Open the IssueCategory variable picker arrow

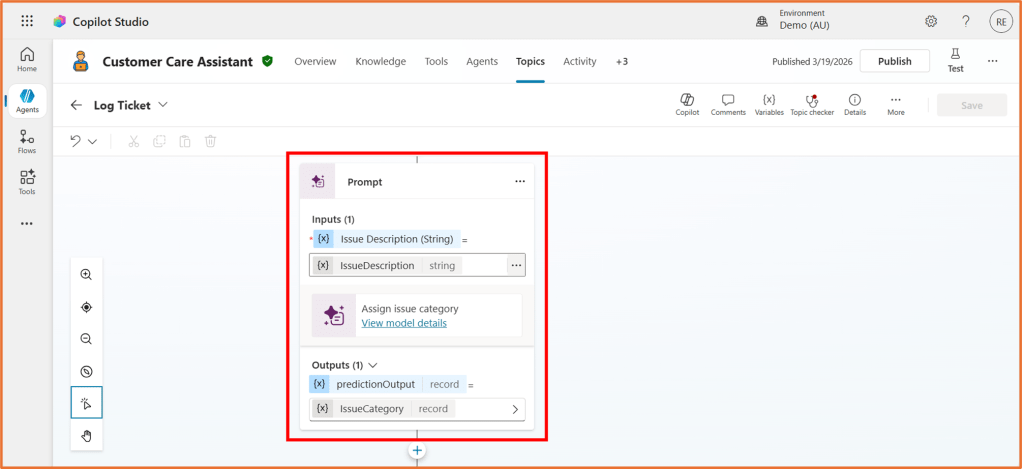click(x=515, y=410)
